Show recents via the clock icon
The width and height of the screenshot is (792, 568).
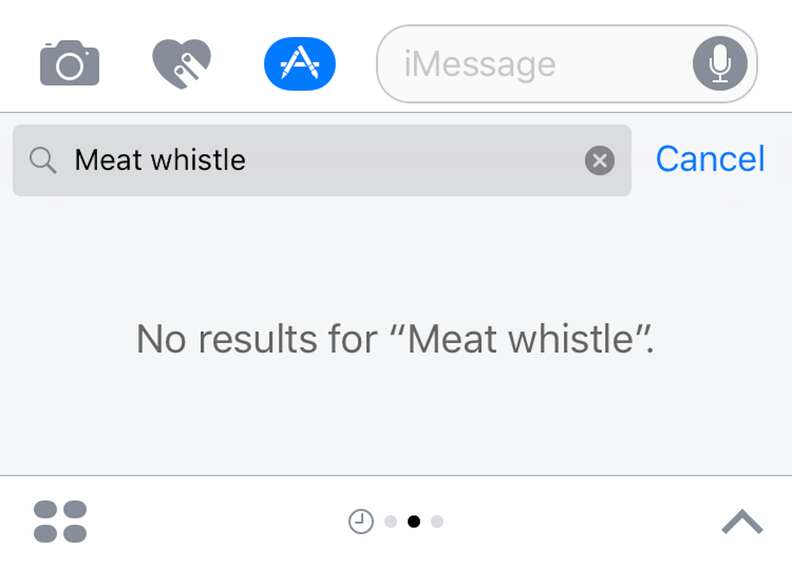360,521
